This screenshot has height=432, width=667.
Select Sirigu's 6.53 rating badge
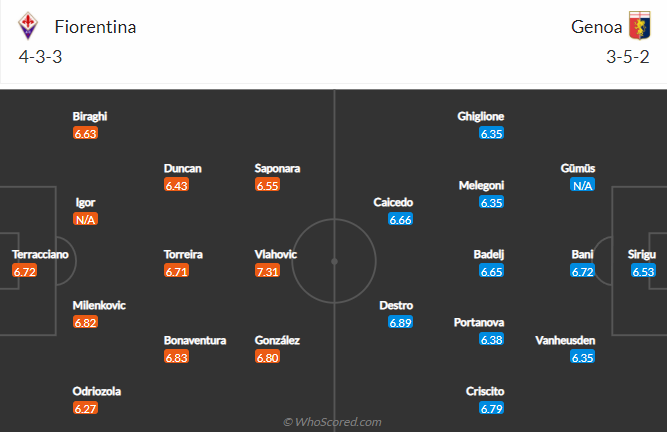click(643, 271)
